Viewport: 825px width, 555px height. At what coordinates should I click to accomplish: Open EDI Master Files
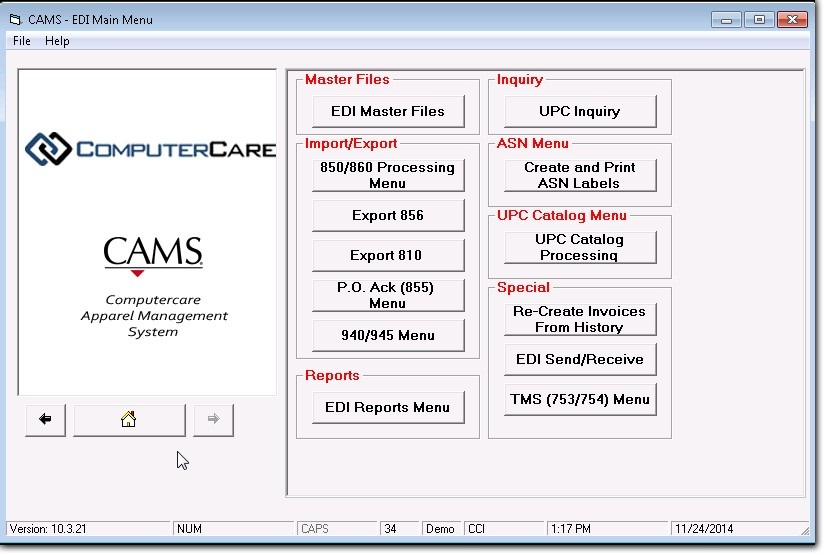tap(388, 111)
